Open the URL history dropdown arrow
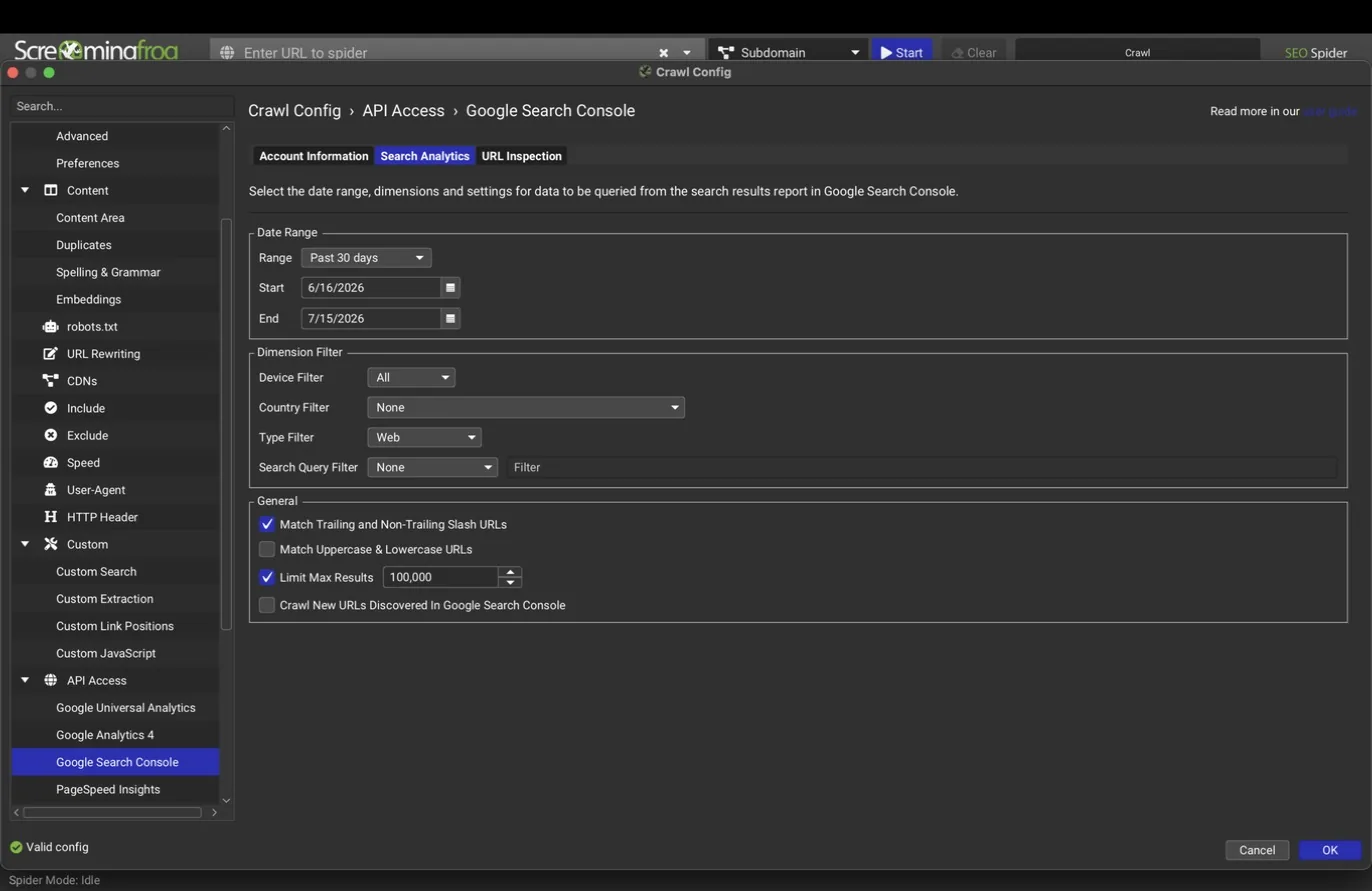The width and height of the screenshot is (1372, 891). click(687, 52)
